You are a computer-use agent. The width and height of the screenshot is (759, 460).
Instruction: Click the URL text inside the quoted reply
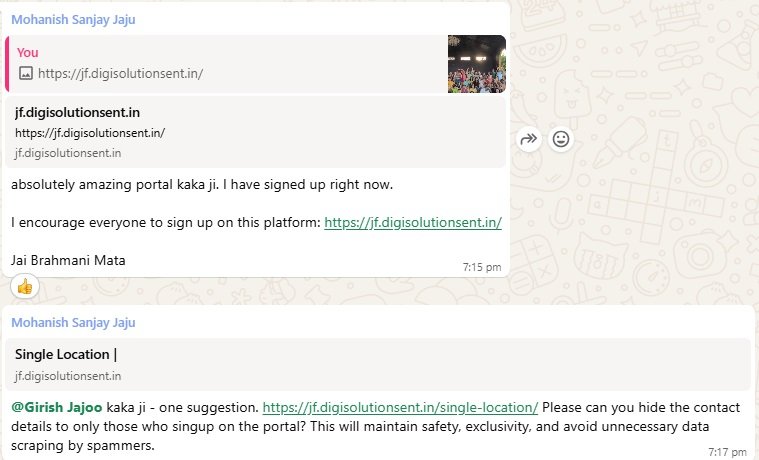[120, 73]
